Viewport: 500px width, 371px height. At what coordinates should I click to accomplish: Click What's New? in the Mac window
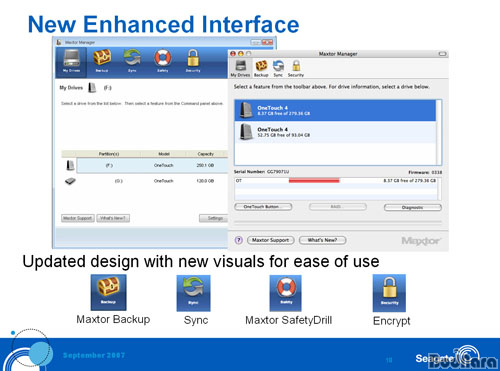[322, 240]
